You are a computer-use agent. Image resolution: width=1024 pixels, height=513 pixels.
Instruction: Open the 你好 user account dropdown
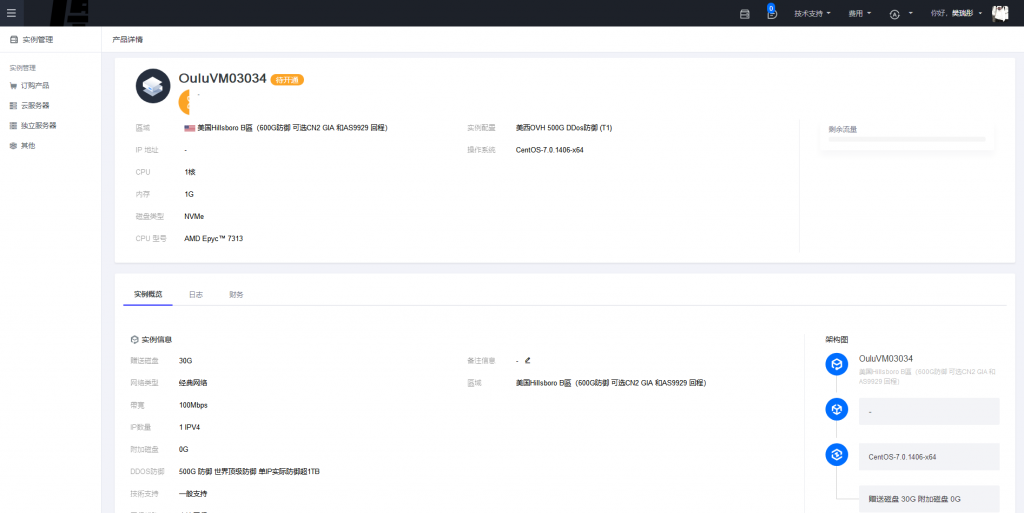coord(956,14)
